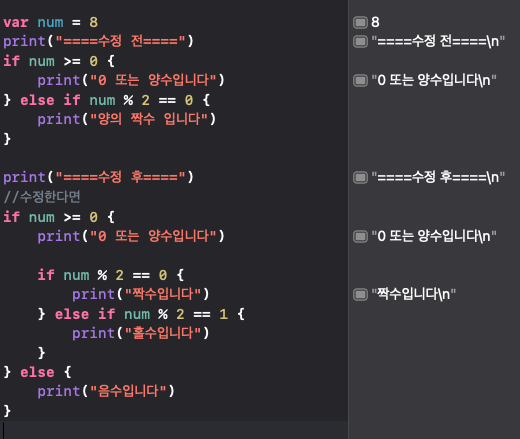Click line "} else if num % 2 == 1 {"

tap(141, 314)
